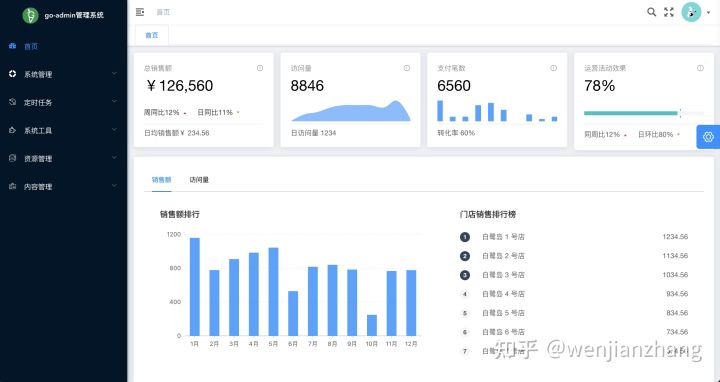The width and height of the screenshot is (720, 382).
Task: Expand the 资源管理 menu chevron
Action: pyautogui.click(x=114, y=157)
